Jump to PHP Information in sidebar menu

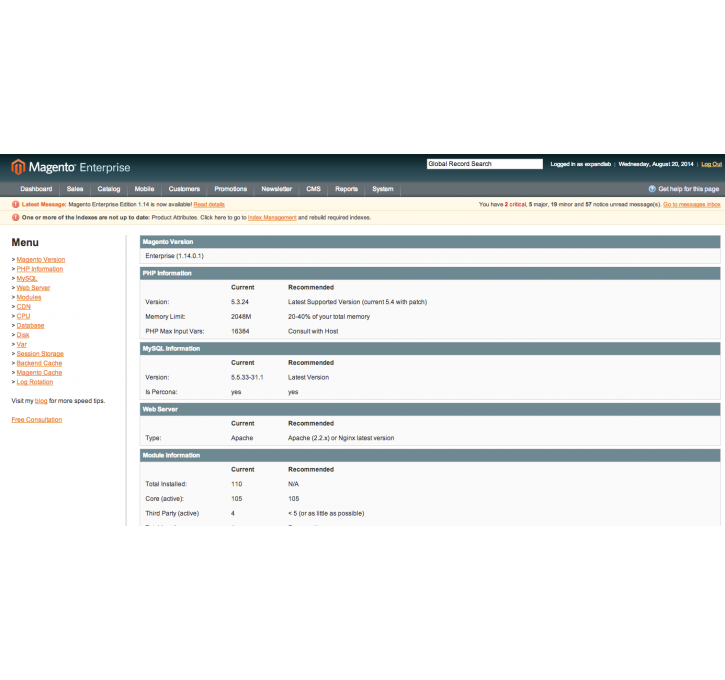click(40, 269)
